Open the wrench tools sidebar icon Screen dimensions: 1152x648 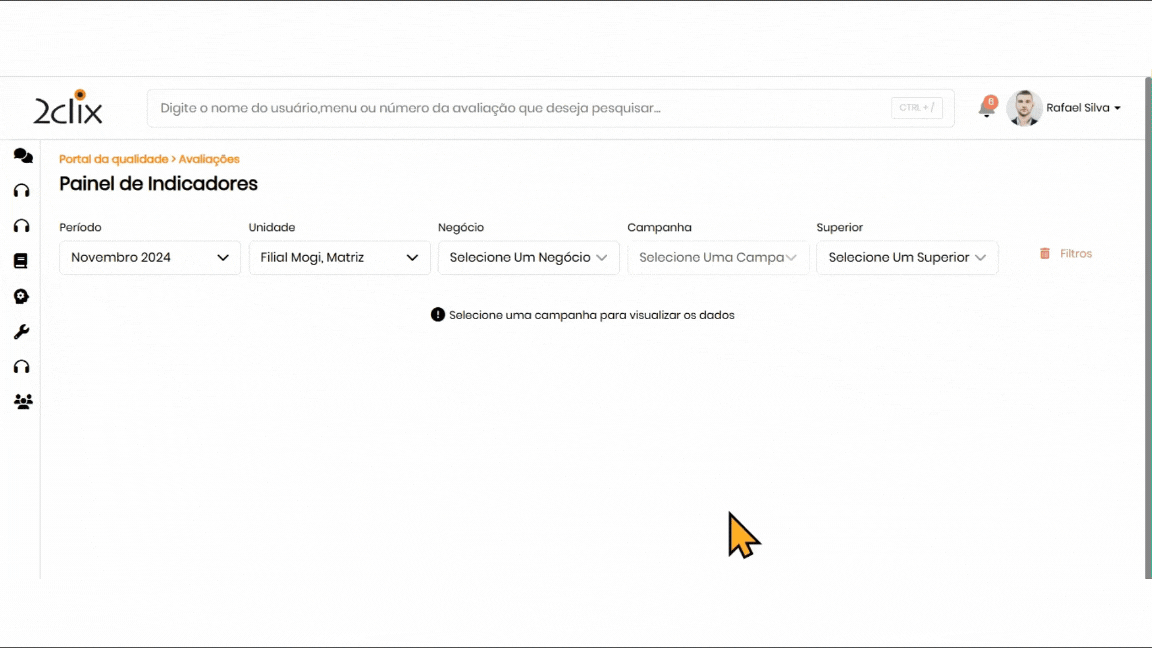[x=22, y=332]
